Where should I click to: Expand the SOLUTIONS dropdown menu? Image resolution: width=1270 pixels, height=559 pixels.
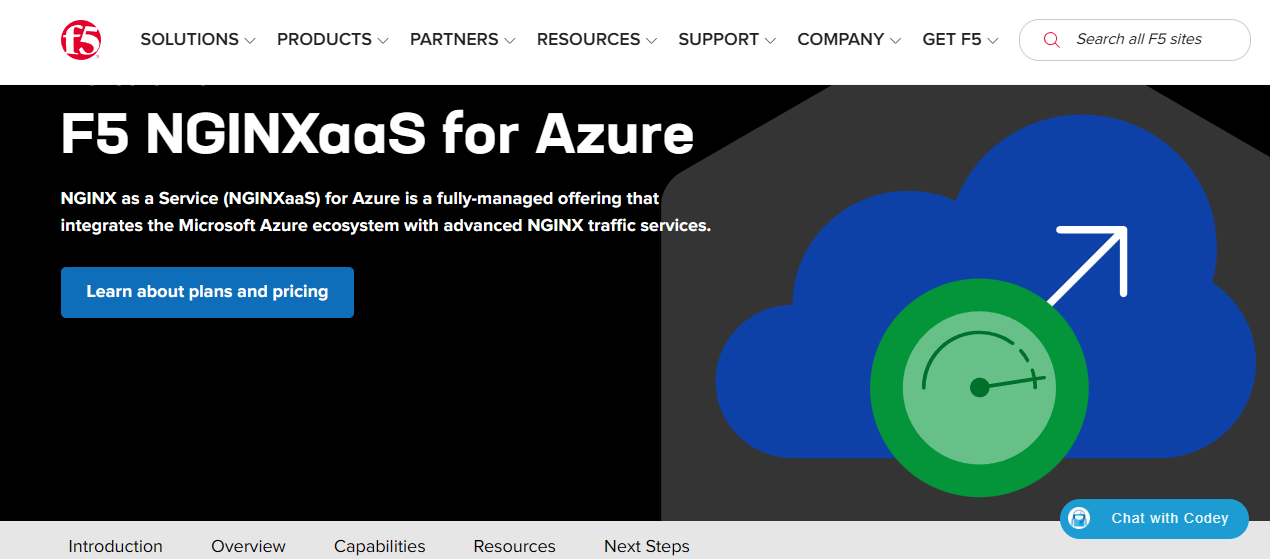[x=197, y=40]
